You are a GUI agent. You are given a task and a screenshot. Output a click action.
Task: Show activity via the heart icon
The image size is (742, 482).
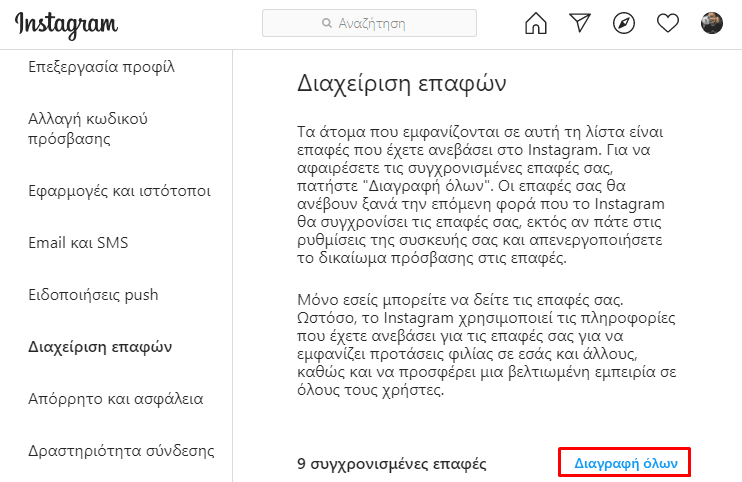[668, 23]
